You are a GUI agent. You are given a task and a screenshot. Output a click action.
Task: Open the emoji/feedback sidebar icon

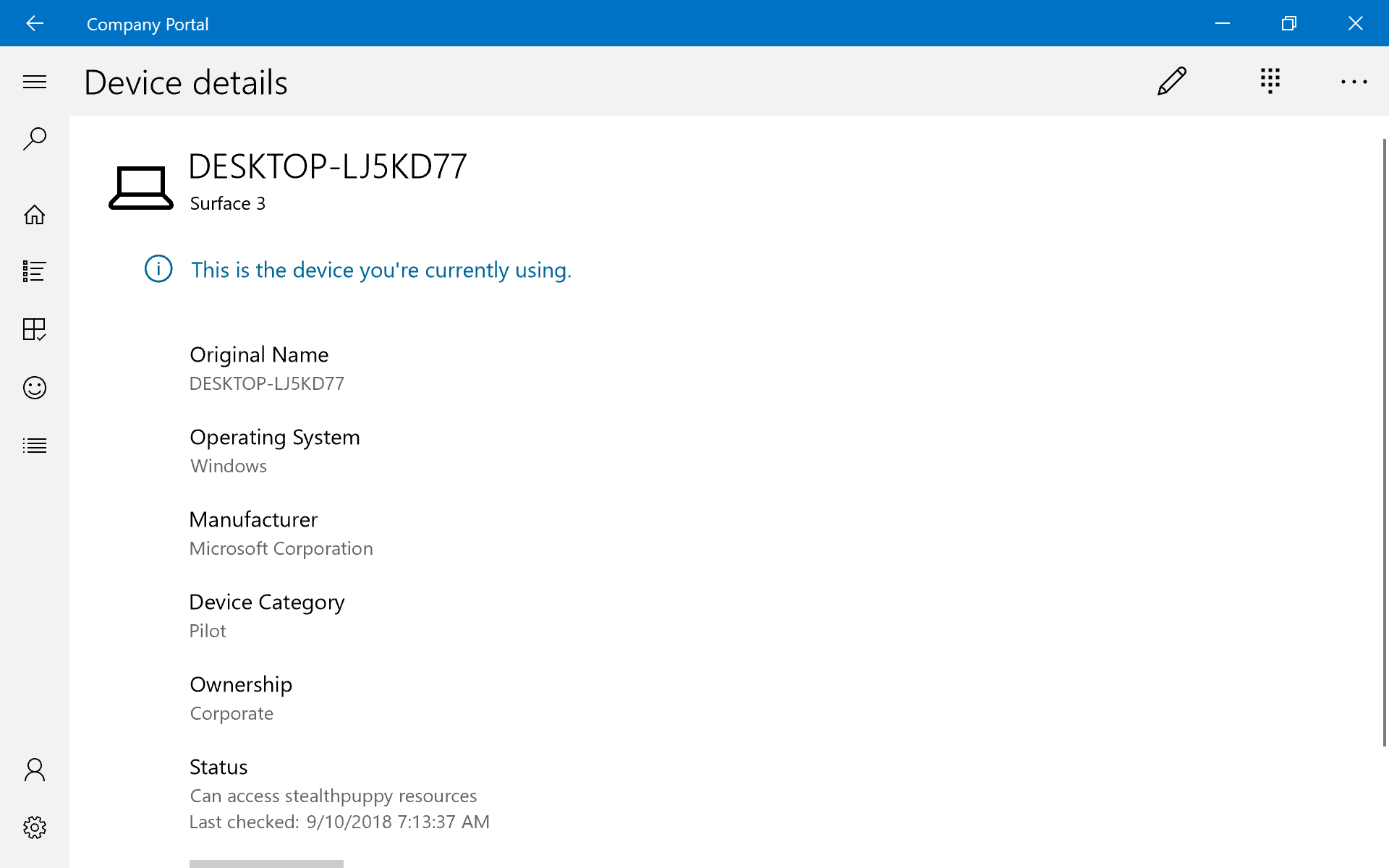tap(35, 387)
